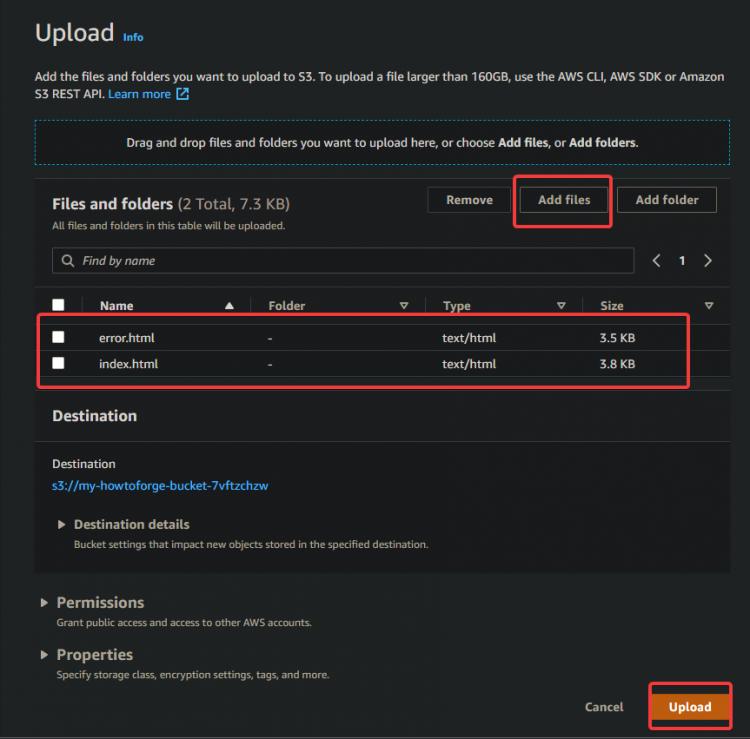Click the search magnifier icon in Find by name

(x=68, y=261)
